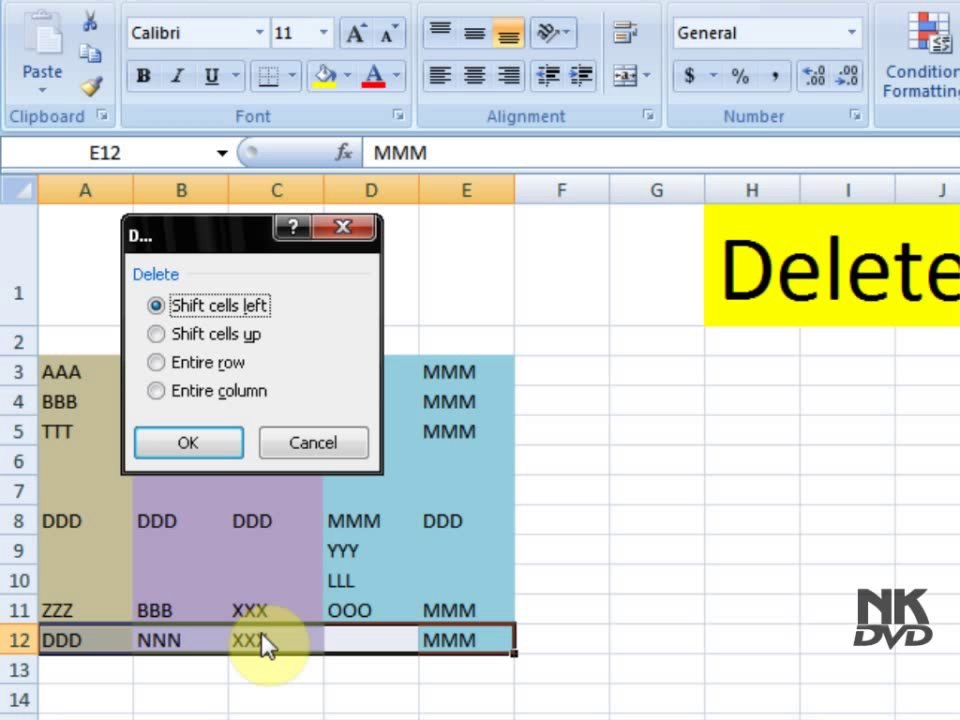Click the Name Box showing E12
960x720 pixels.
[x=105, y=153]
